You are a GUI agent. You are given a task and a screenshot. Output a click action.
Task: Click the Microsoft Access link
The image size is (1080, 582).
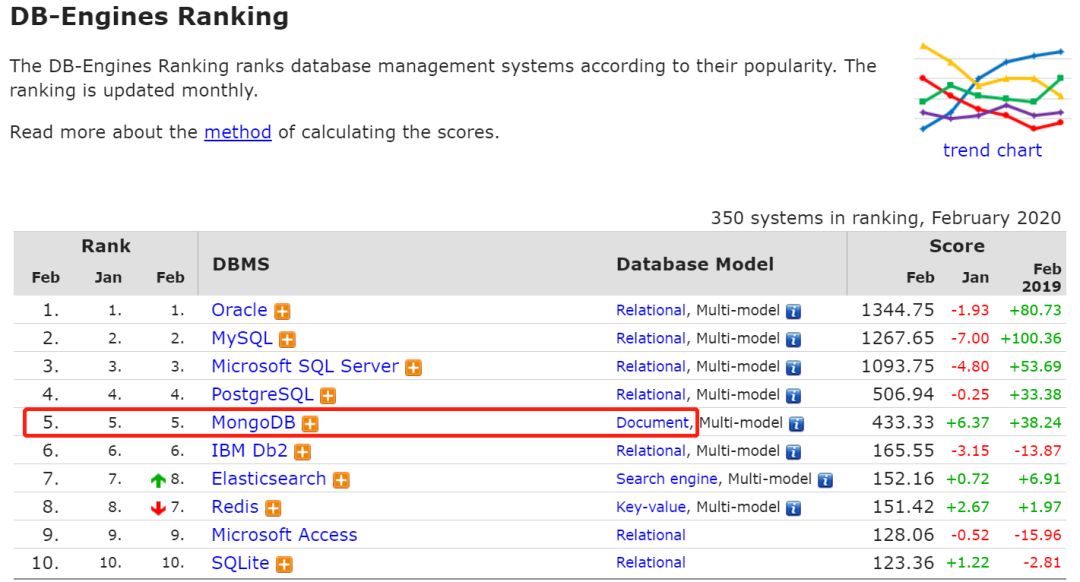click(x=284, y=535)
